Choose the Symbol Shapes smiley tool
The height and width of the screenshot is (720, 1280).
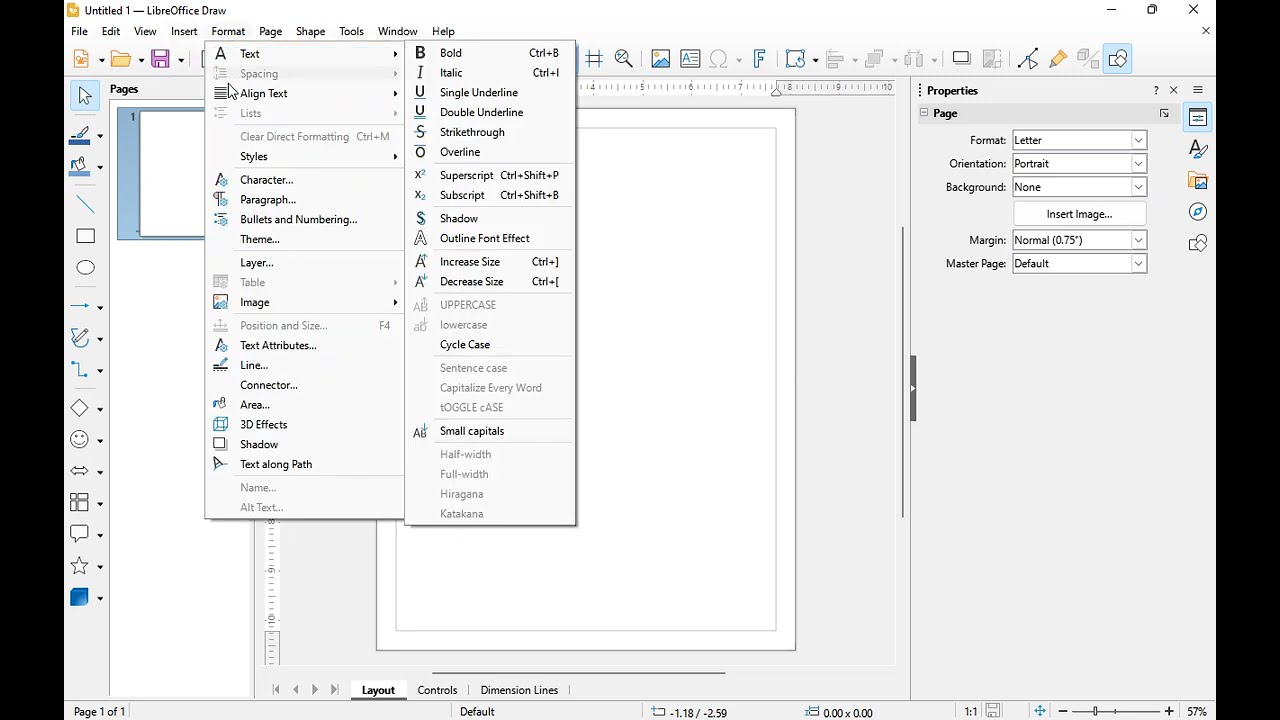click(x=80, y=440)
